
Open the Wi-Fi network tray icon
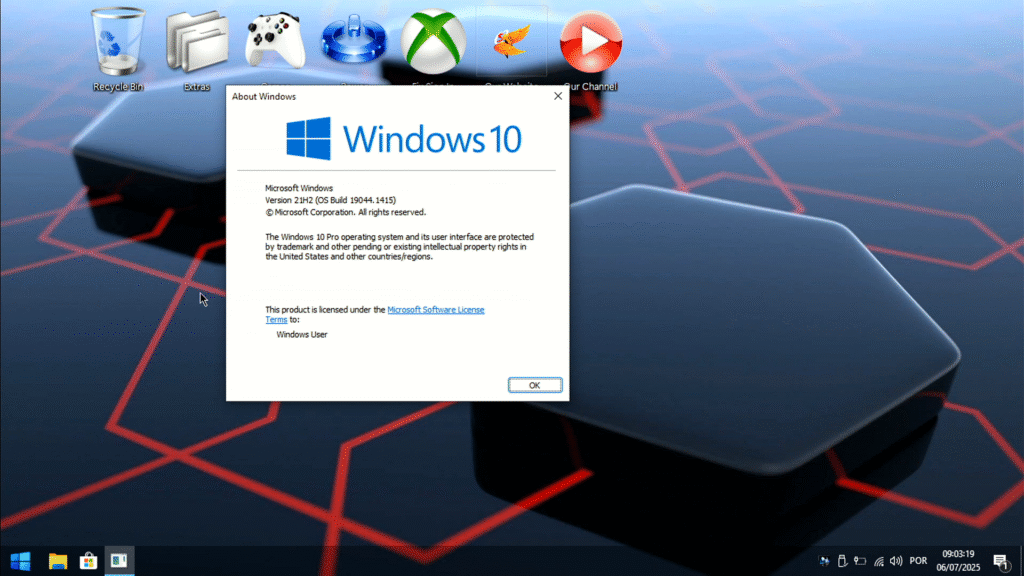(878, 561)
